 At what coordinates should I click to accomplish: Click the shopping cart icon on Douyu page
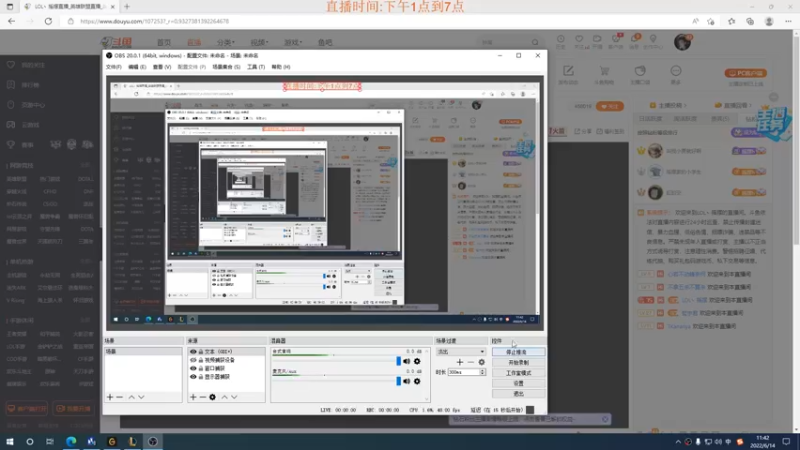point(604,71)
